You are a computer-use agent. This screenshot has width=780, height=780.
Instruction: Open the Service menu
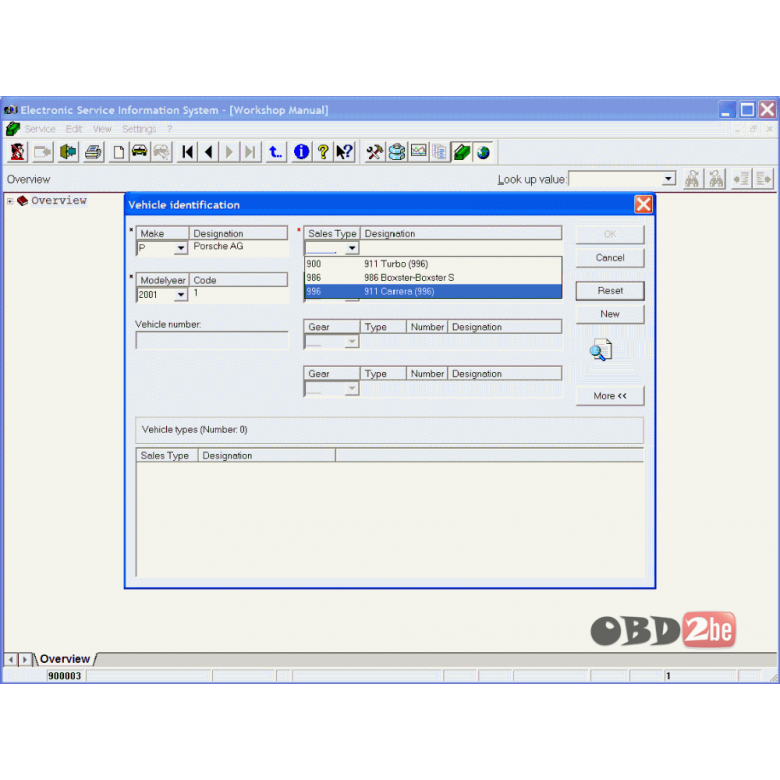point(40,129)
